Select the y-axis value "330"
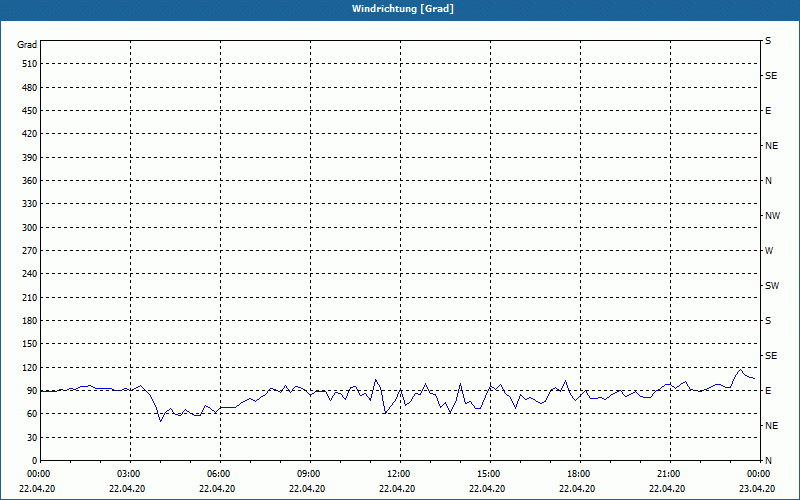This screenshot has width=800, height=500. coord(30,204)
